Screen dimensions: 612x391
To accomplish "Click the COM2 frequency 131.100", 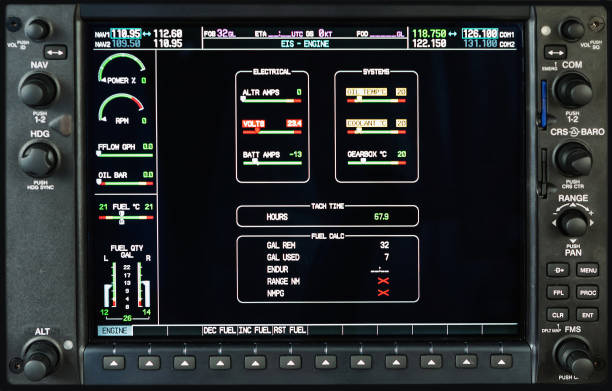I will point(480,43).
